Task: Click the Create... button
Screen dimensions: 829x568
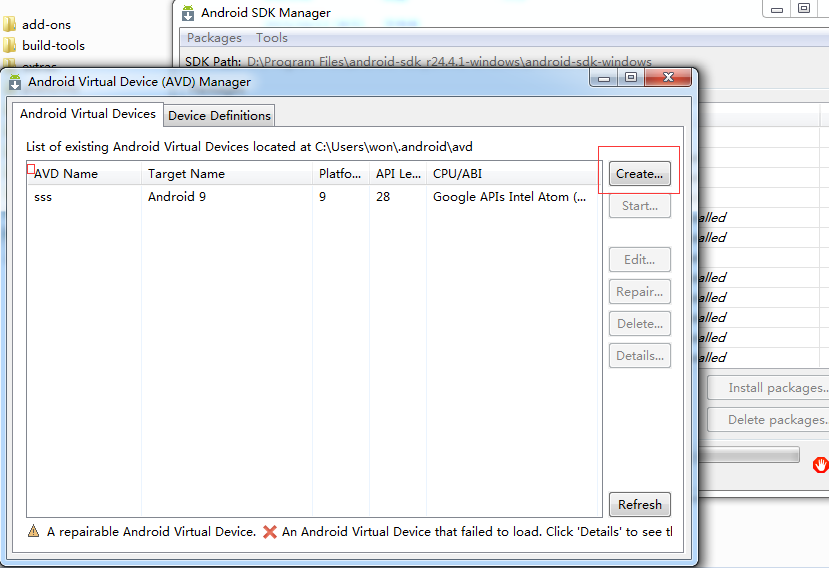Action: click(x=640, y=173)
